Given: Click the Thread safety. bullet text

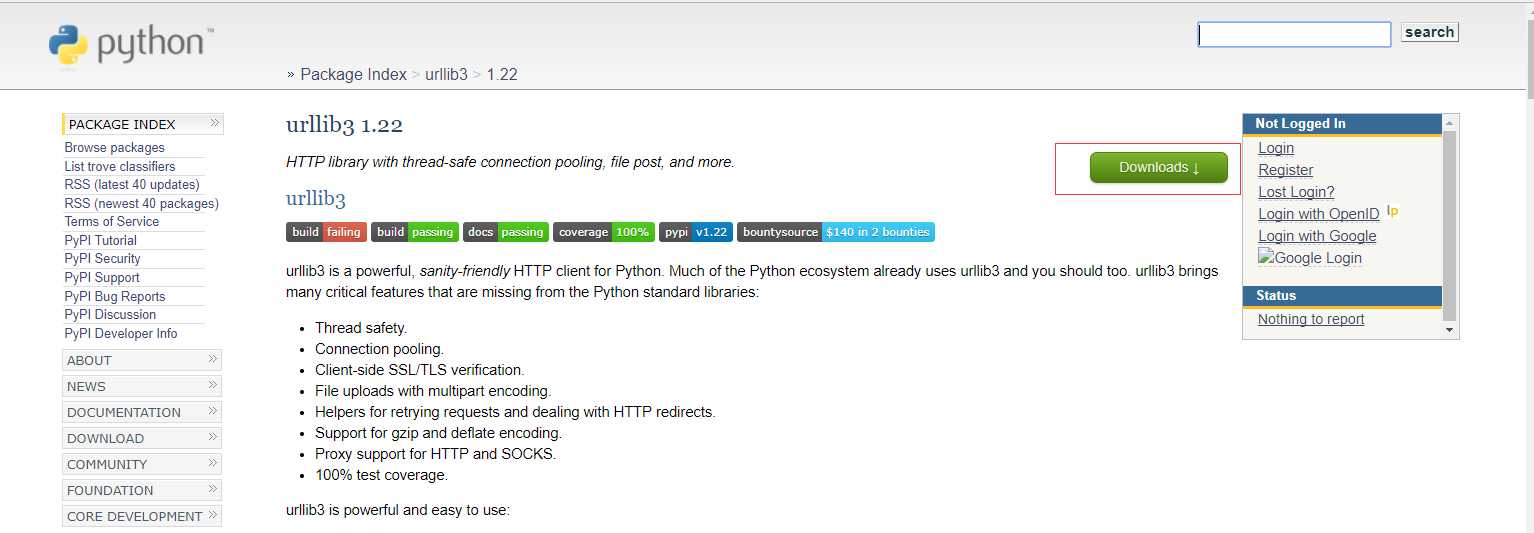Looking at the screenshot, I should [361, 328].
